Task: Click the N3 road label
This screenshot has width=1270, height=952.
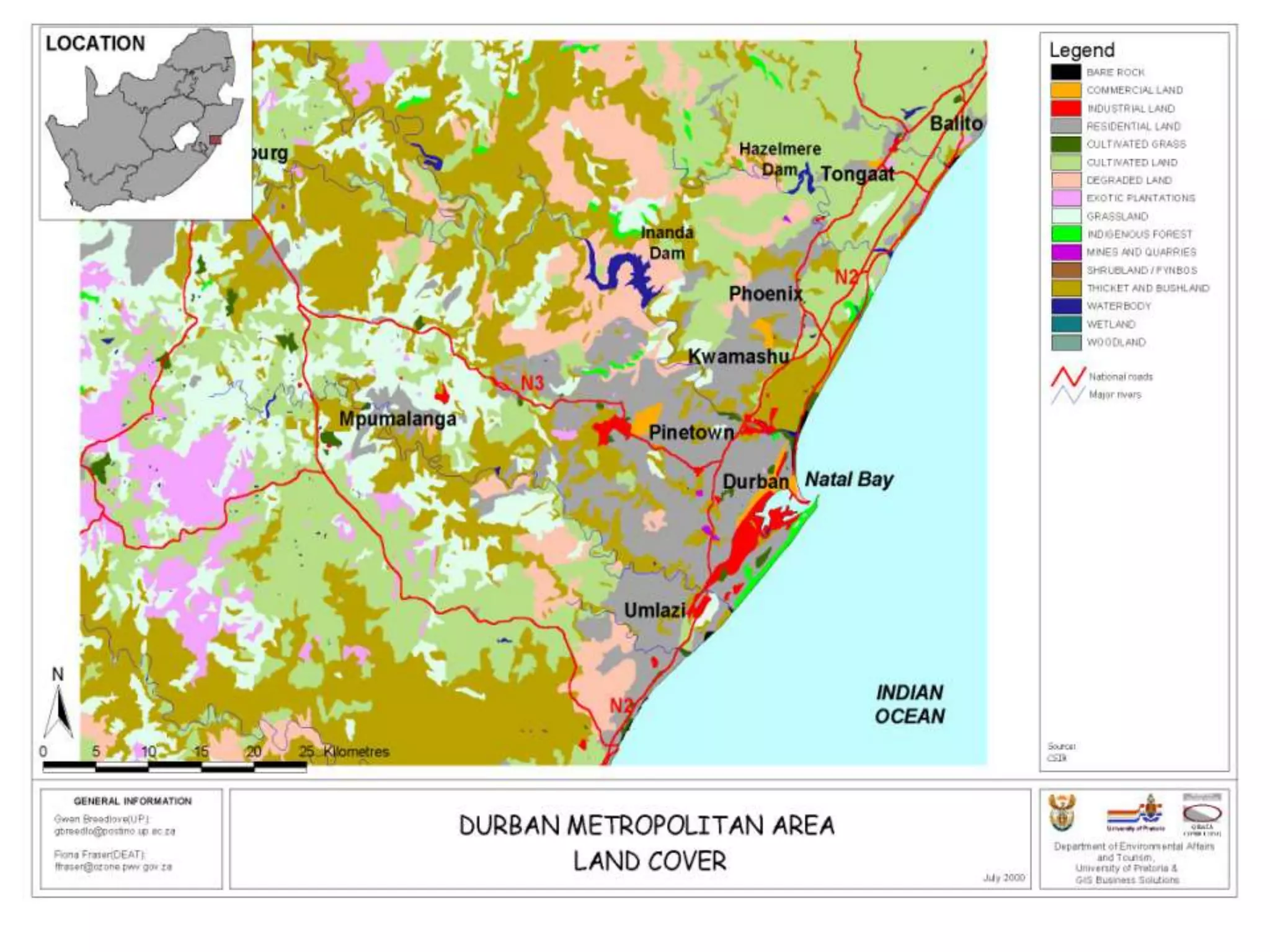Action: pyautogui.click(x=532, y=383)
